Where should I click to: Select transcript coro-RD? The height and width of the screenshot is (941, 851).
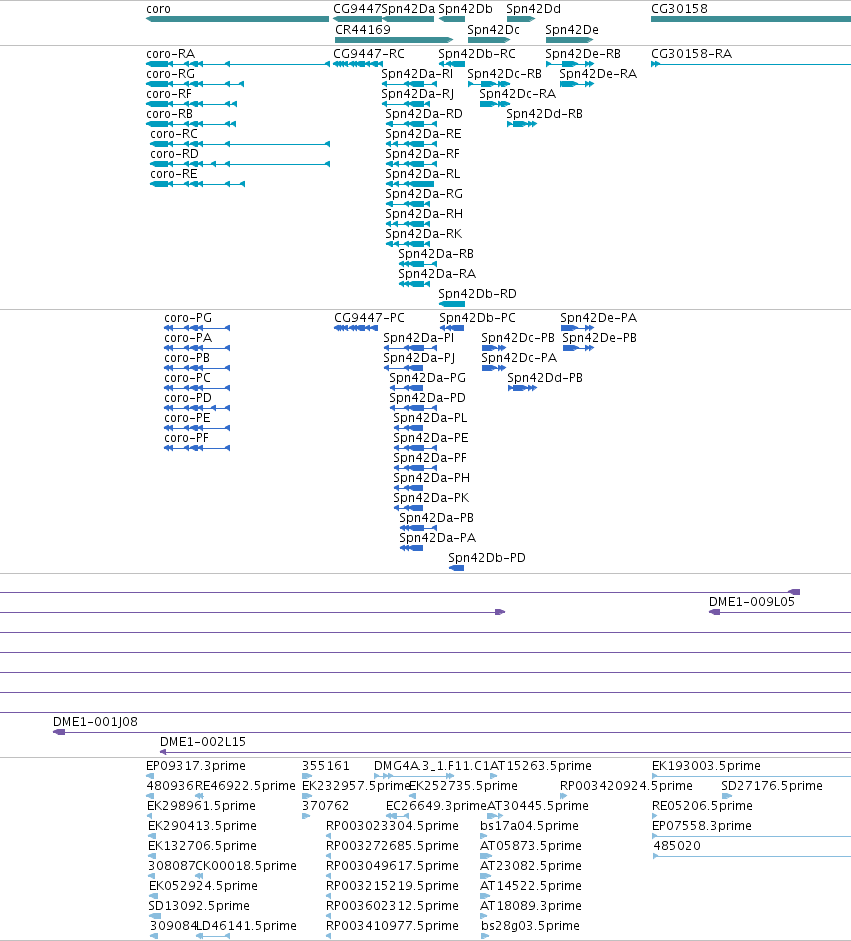coord(240,164)
